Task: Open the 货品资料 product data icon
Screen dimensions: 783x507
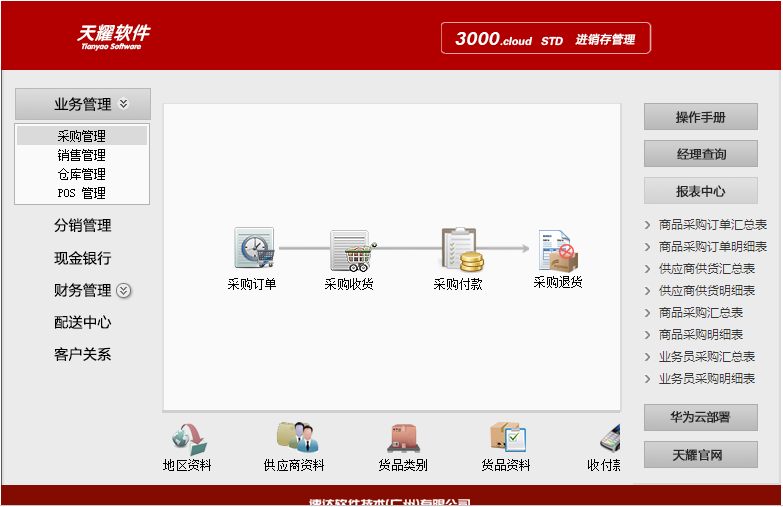Action: [507, 439]
